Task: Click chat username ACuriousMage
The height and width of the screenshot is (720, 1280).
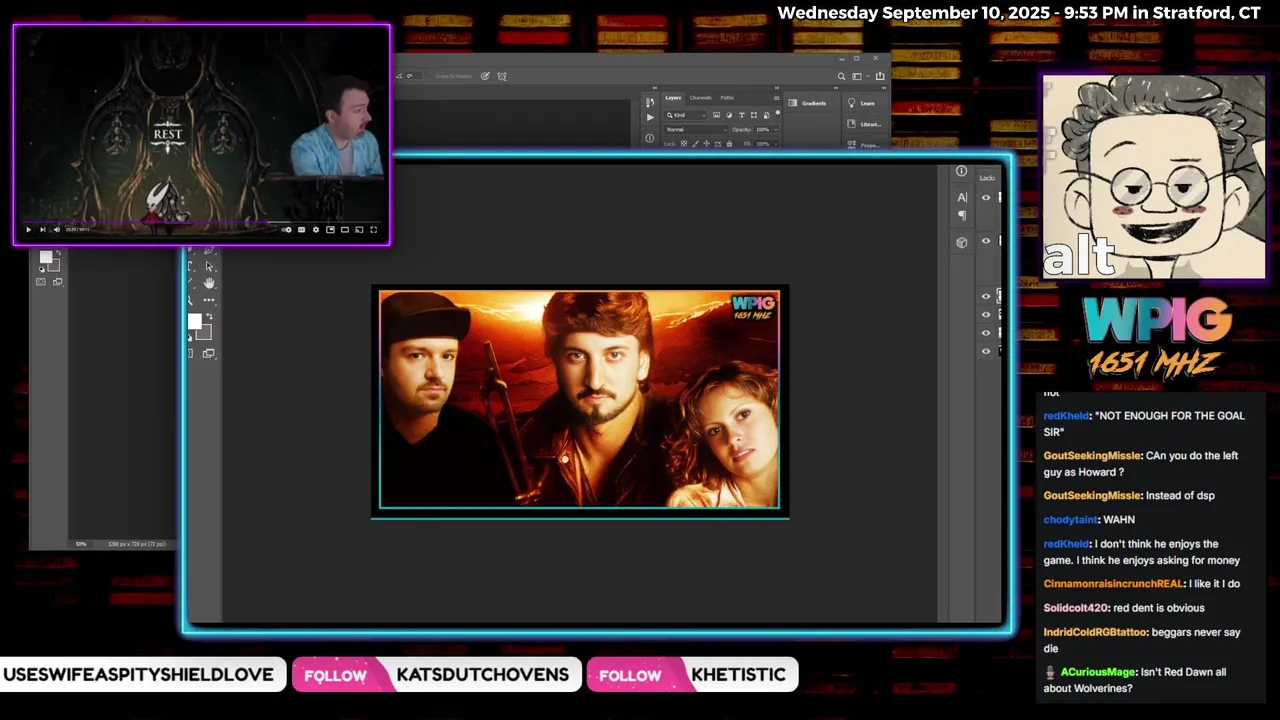Action: [1098, 672]
